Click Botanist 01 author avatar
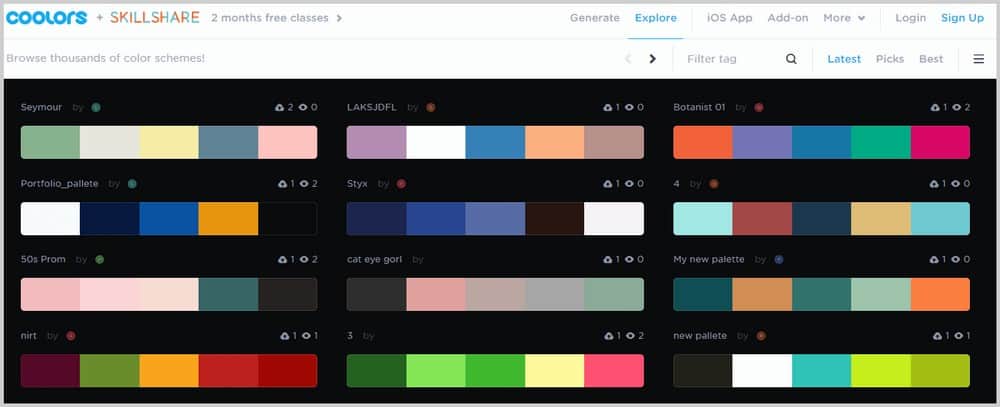This screenshot has width=1000, height=407. (x=759, y=107)
